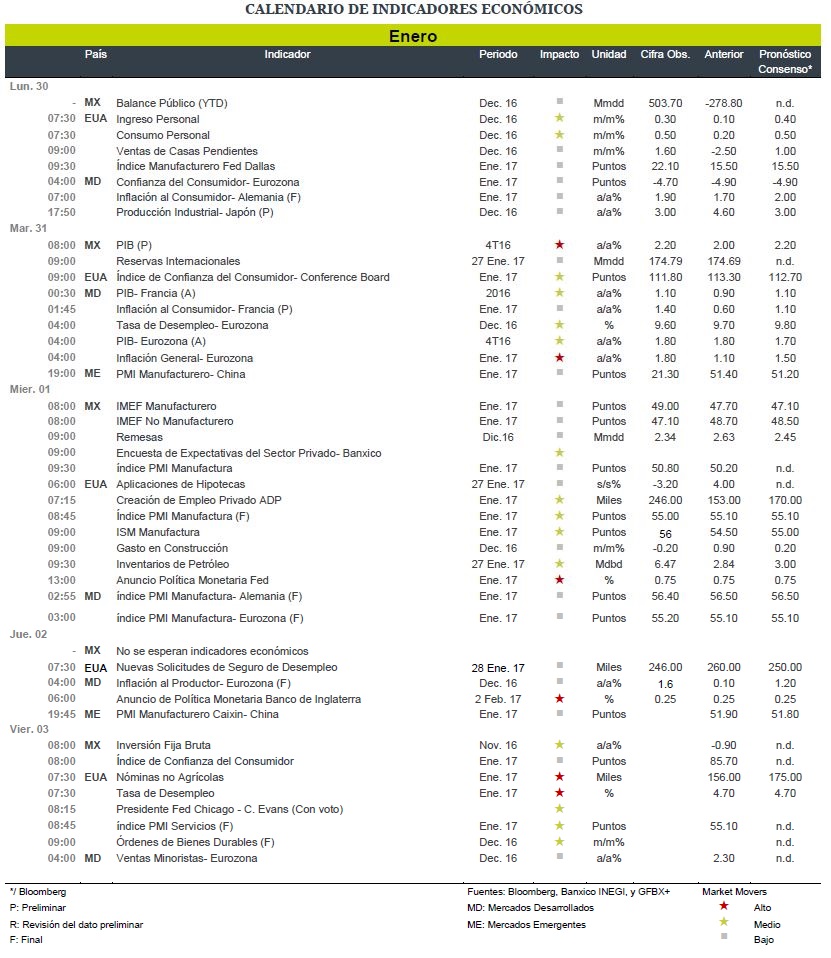Screen dimensions: 831x958
Task: Click red star beside Inflación General- Eurozona
Action: tap(559, 357)
